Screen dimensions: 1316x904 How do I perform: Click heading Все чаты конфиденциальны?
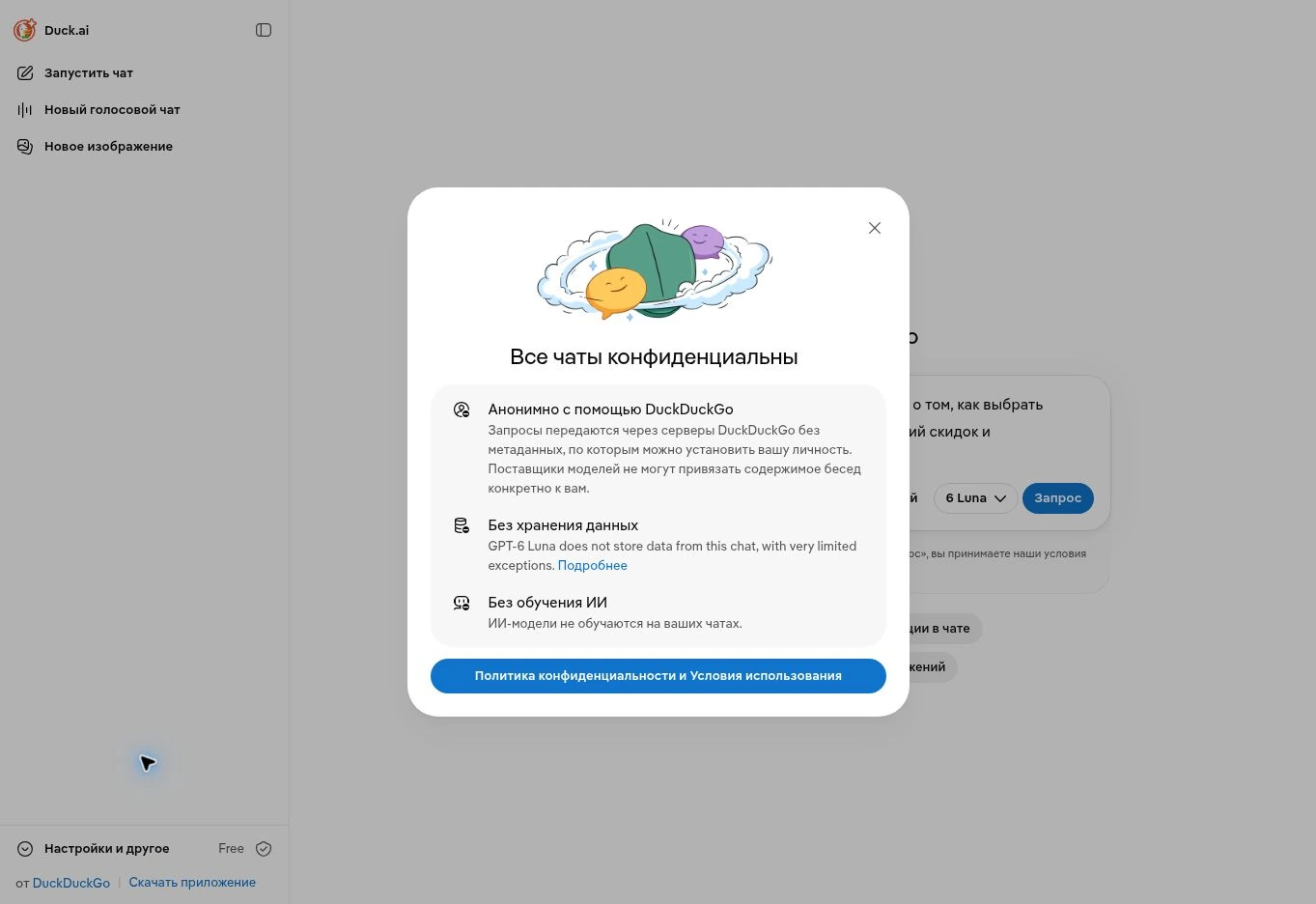click(654, 356)
